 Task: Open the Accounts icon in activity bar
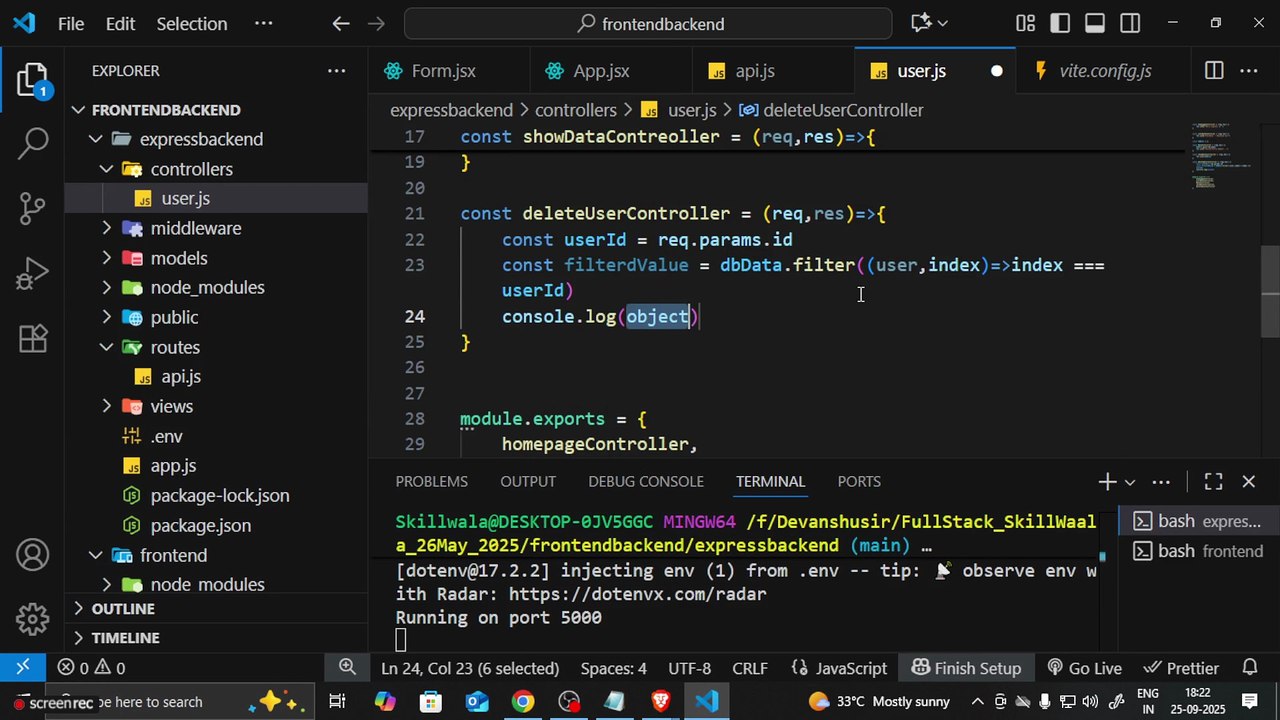32,554
